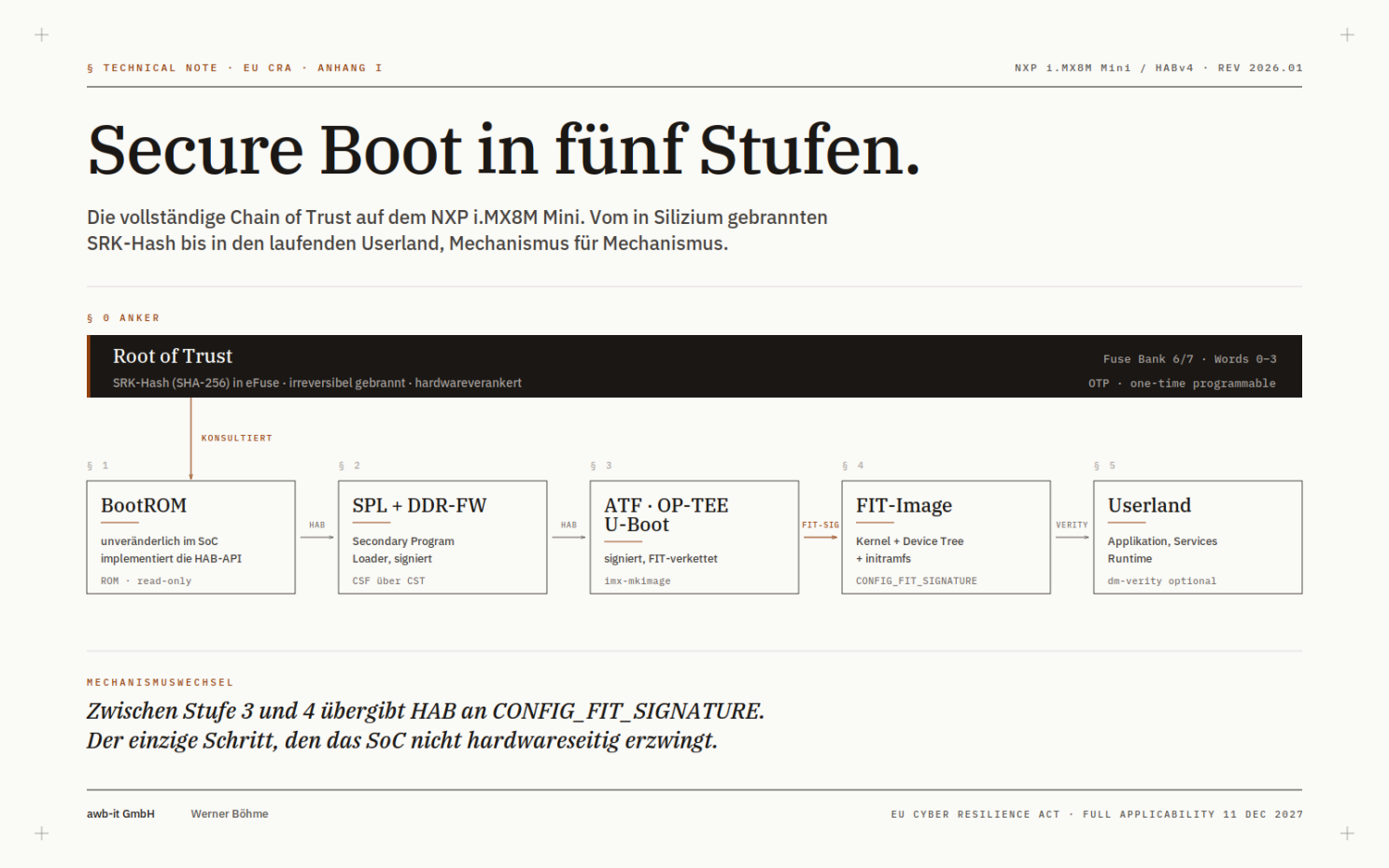Click the HAB label between SPL and ATF
This screenshot has width=1389, height=868.
pyautogui.click(x=568, y=525)
